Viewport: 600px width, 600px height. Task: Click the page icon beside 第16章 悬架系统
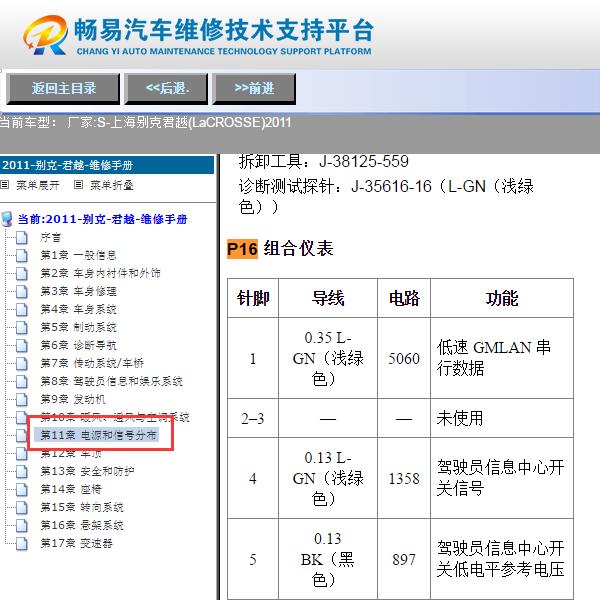point(22,525)
